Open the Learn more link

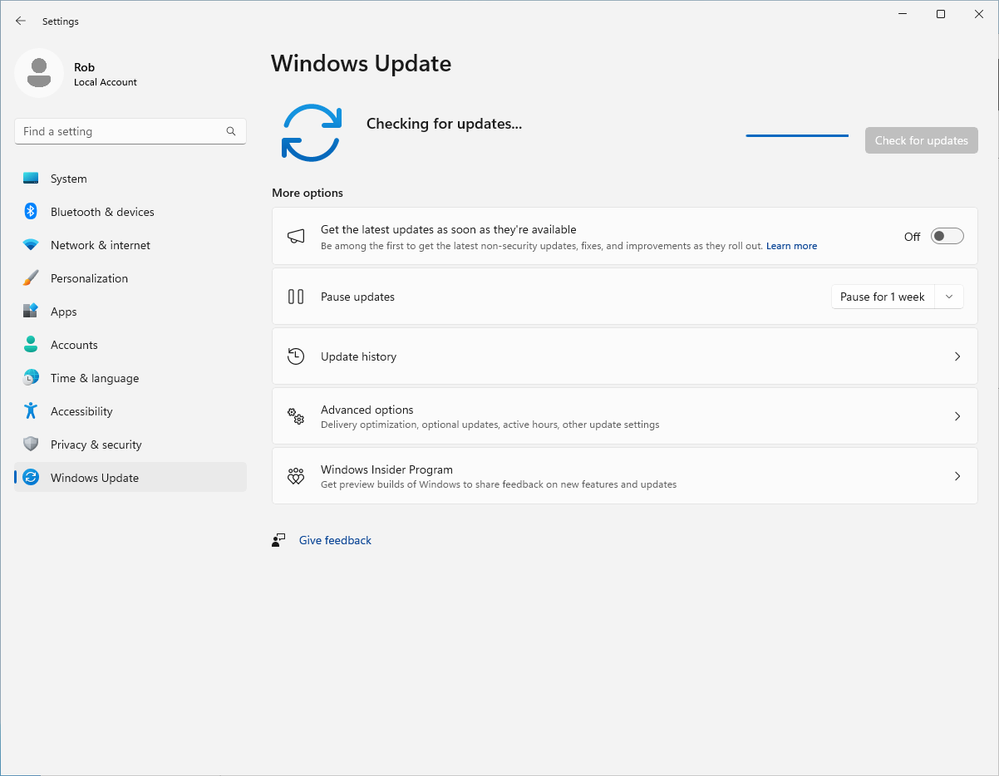791,246
